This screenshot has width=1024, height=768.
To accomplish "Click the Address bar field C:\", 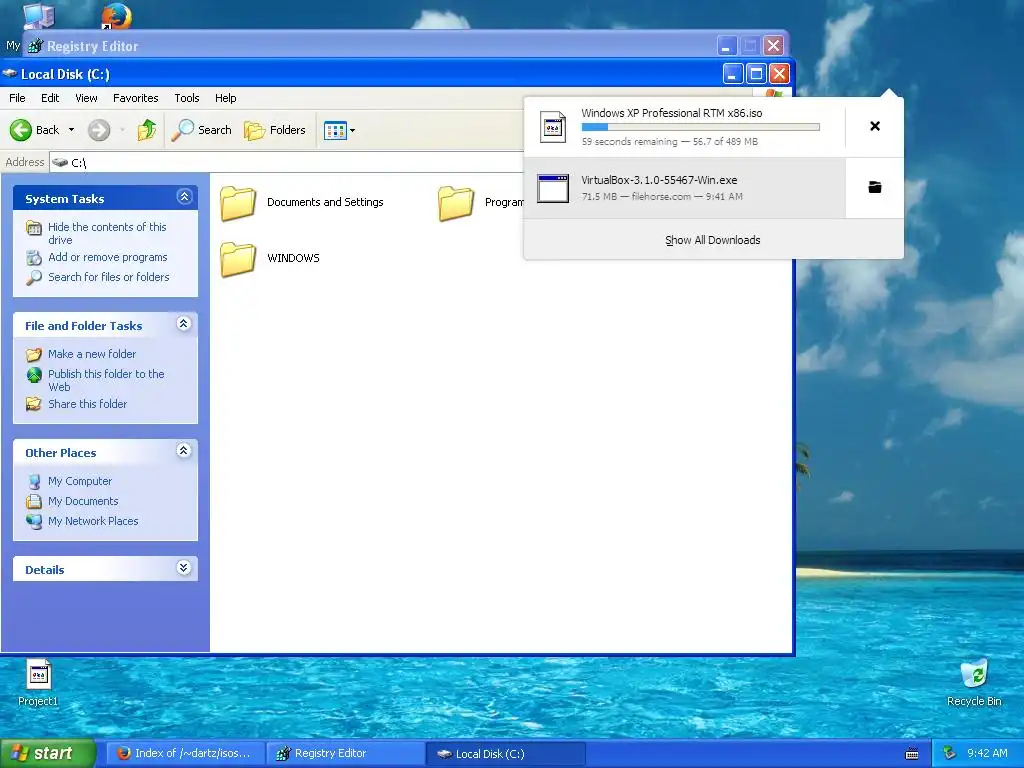I will point(287,163).
